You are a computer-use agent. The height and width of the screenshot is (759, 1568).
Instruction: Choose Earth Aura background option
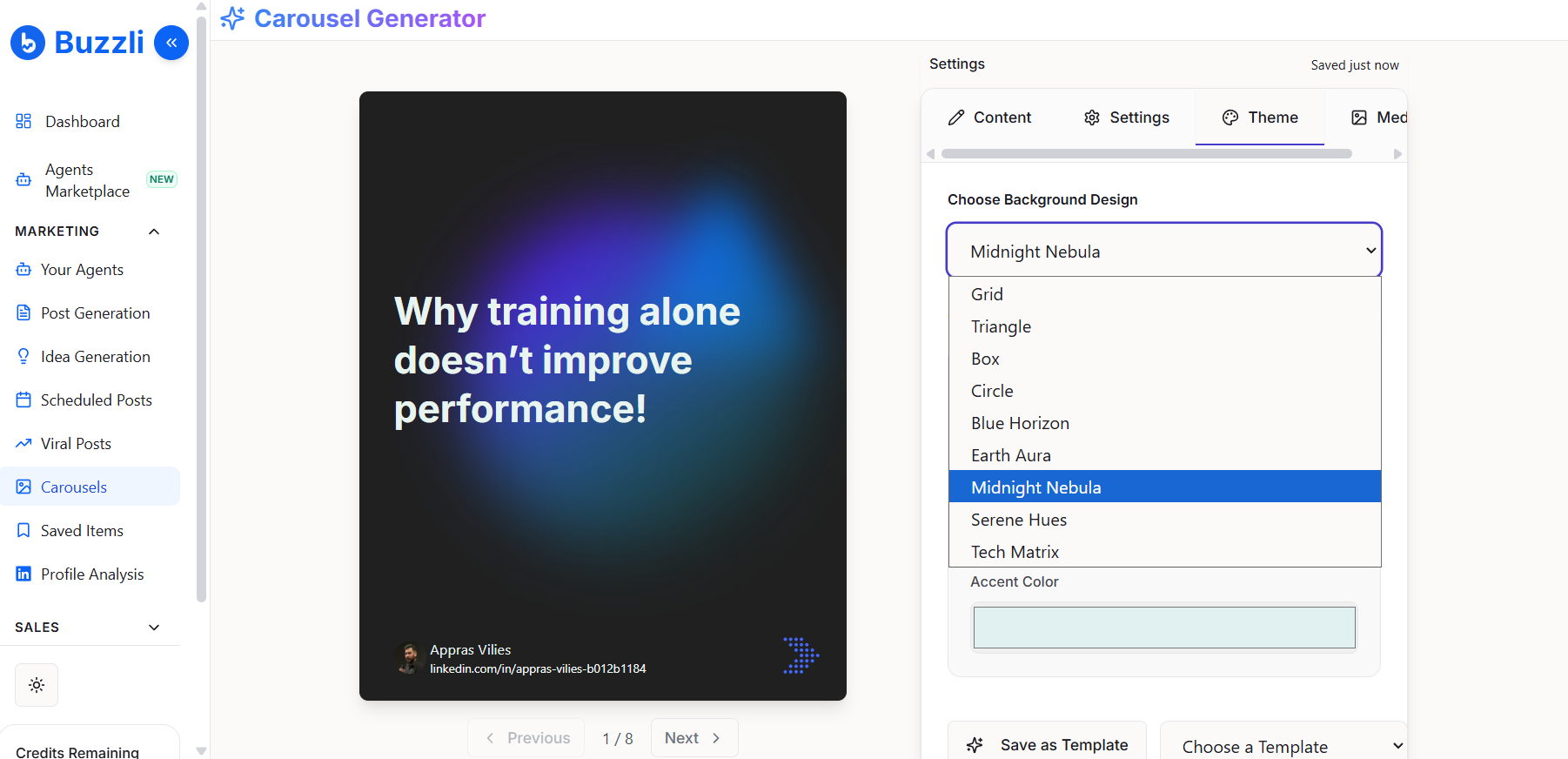(x=1165, y=455)
